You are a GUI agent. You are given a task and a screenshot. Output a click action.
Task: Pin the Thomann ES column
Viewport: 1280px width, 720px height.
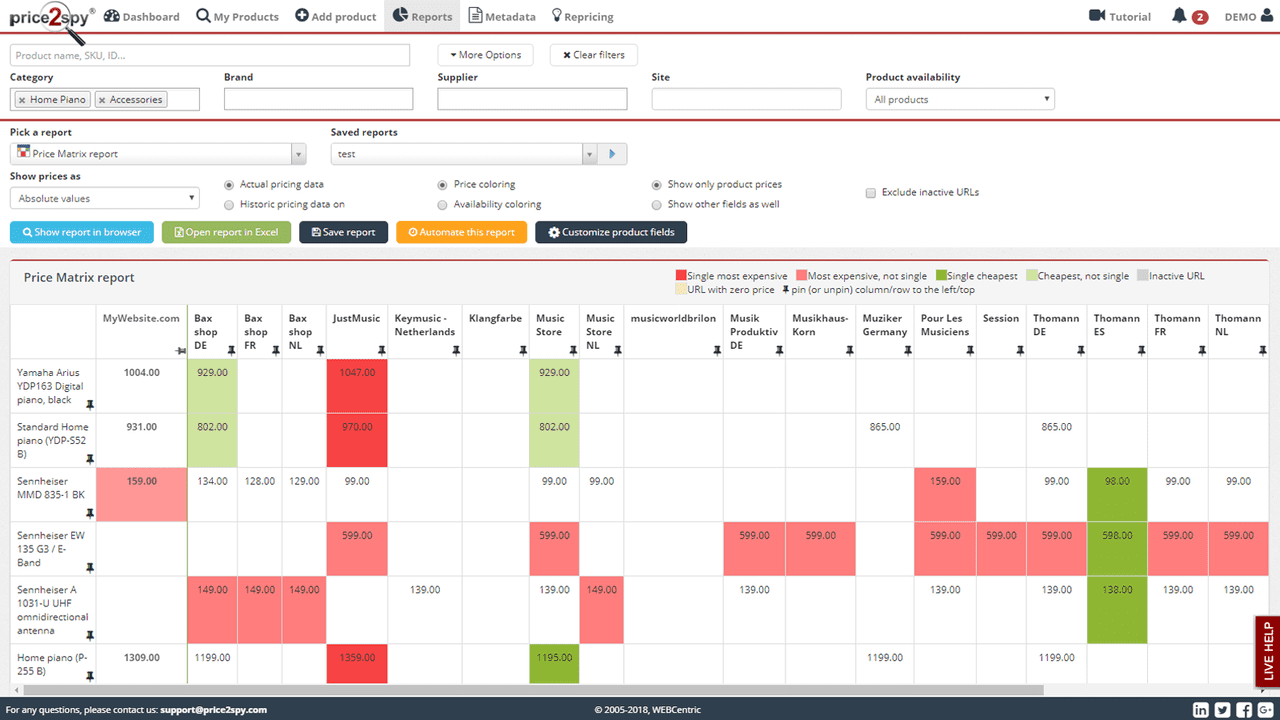tap(1141, 350)
